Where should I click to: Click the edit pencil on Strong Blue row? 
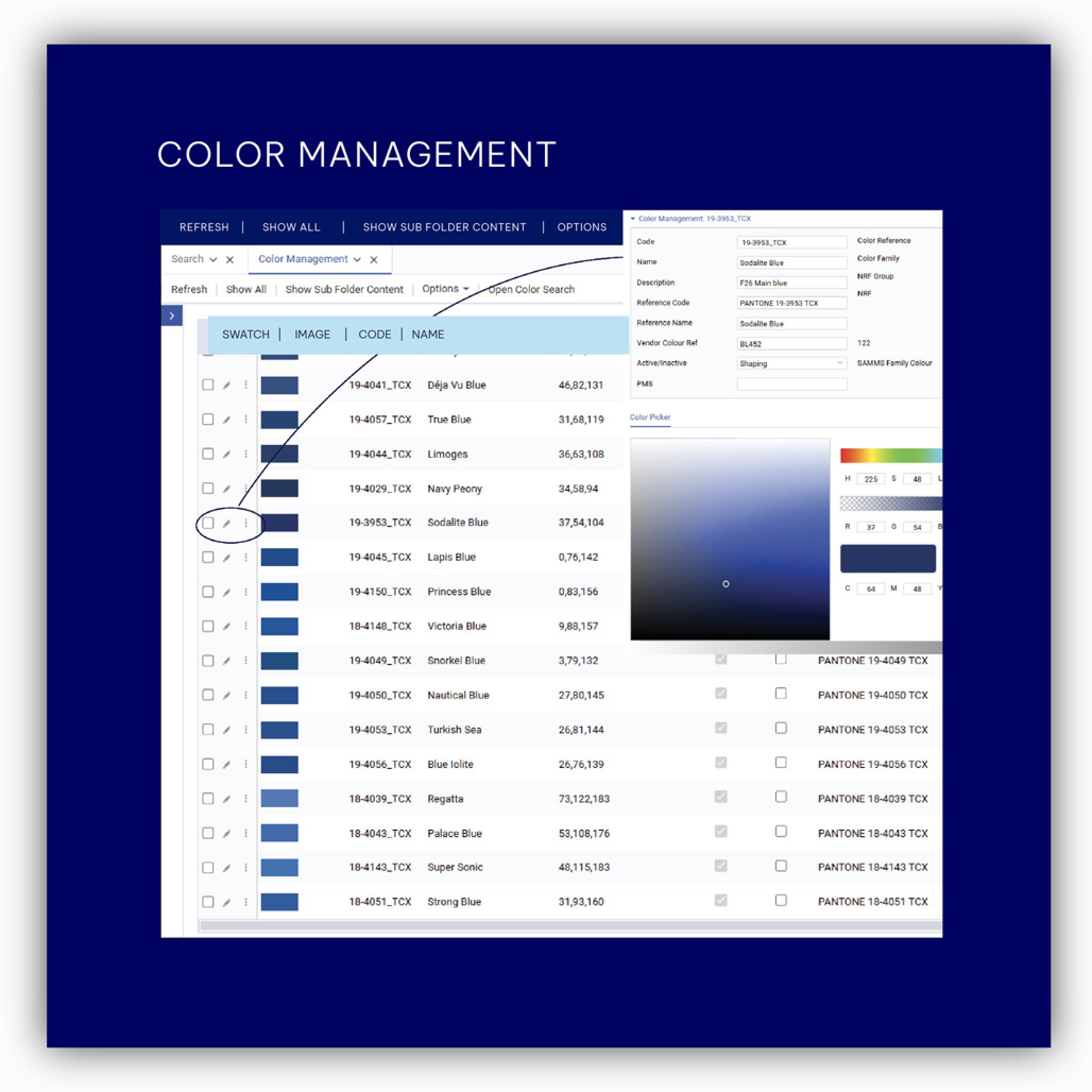click(227, 902)
